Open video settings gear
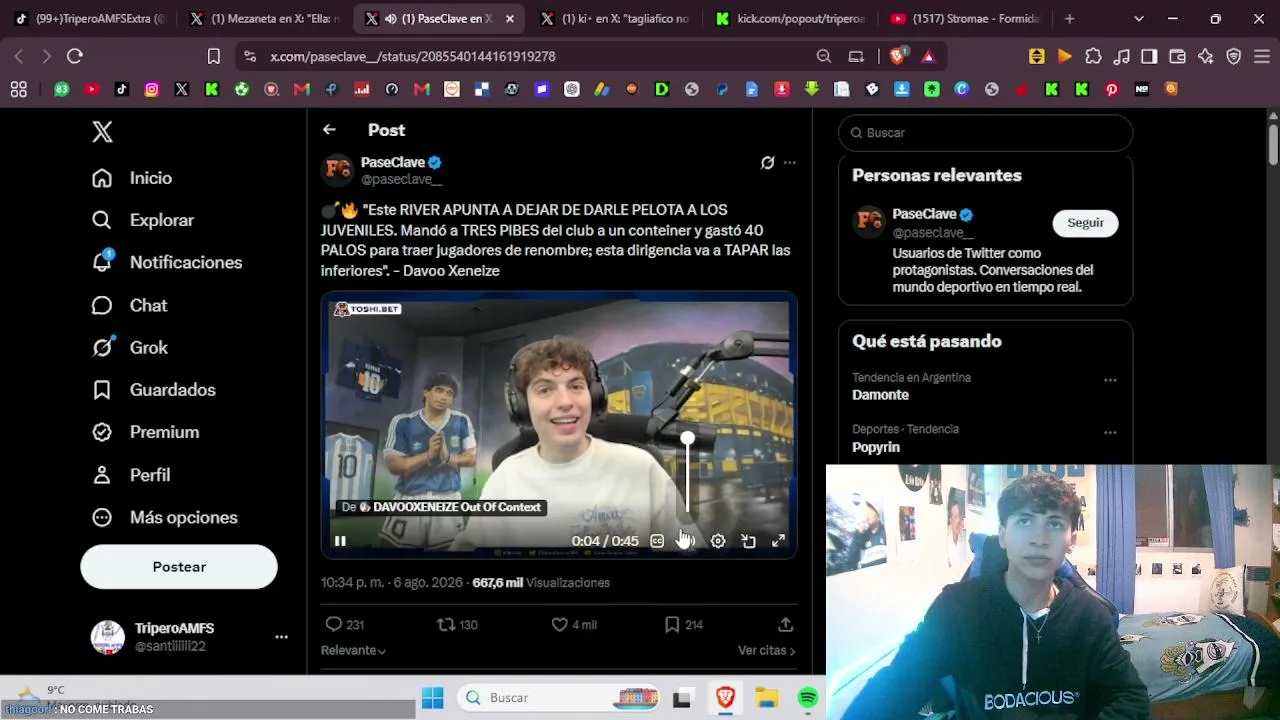 pos(718,541)
